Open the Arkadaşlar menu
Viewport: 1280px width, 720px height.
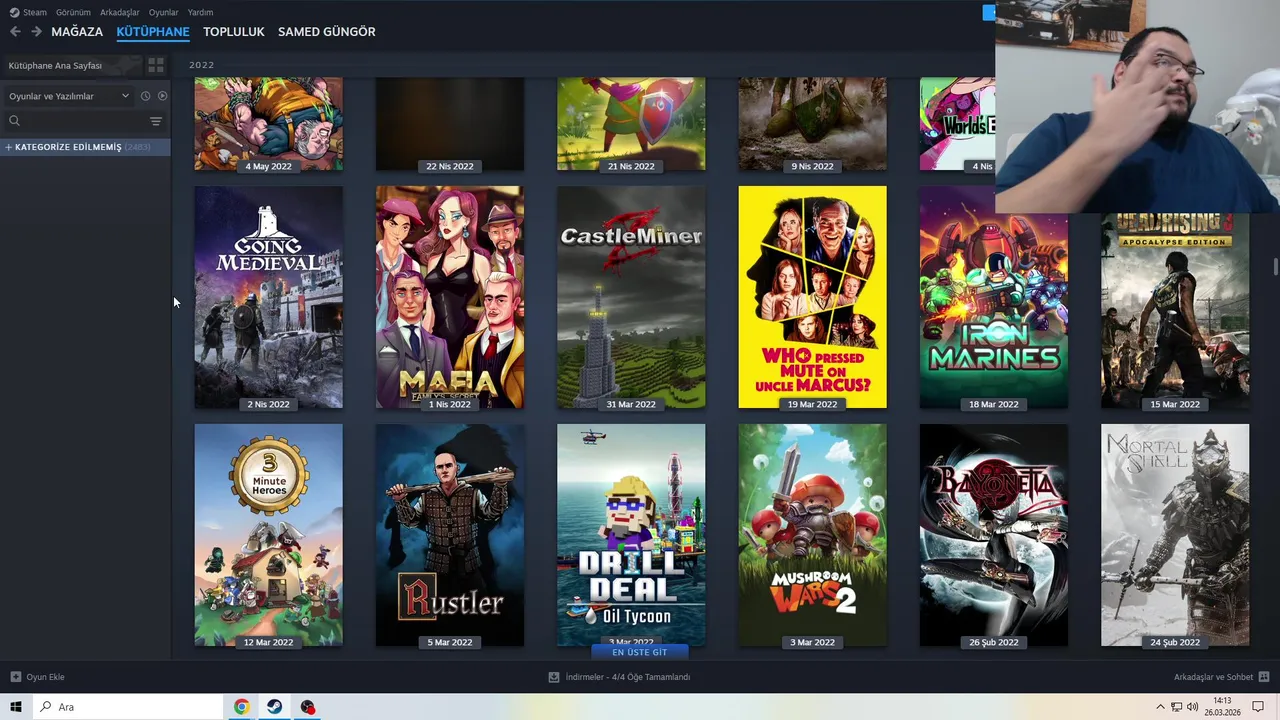pos(120,12)
